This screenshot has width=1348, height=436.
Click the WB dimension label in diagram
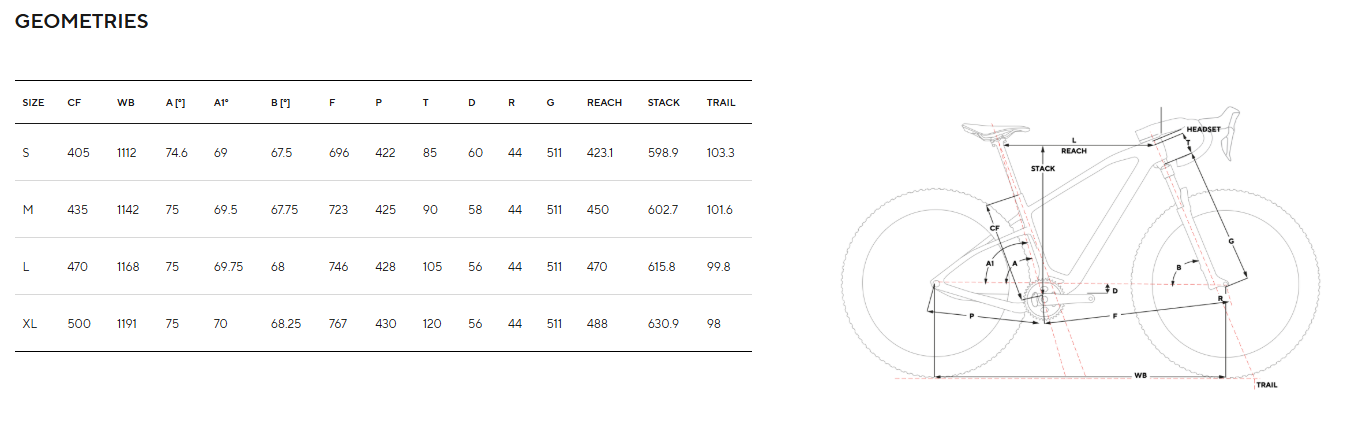click(x=1140, y=376)
